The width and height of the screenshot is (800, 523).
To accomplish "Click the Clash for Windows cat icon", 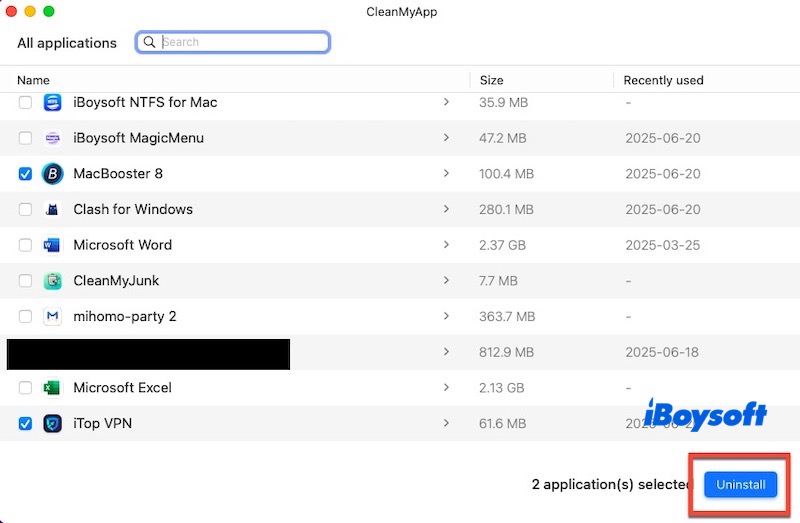I will click(x=53, y=210).
